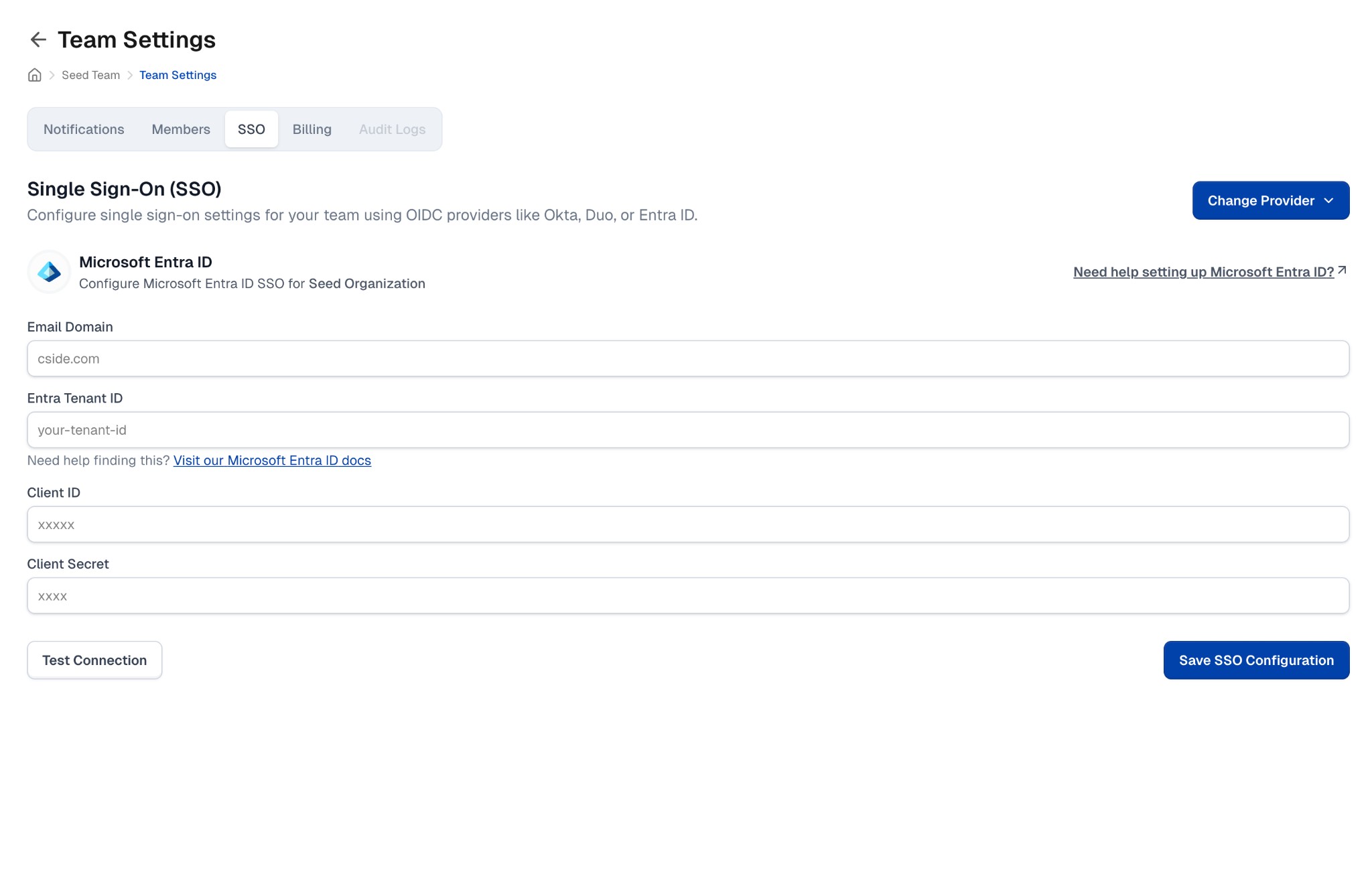This screenshot has height=876, width=1372.
Task: Click the Client Secret input box
Action: click(688, 595)
